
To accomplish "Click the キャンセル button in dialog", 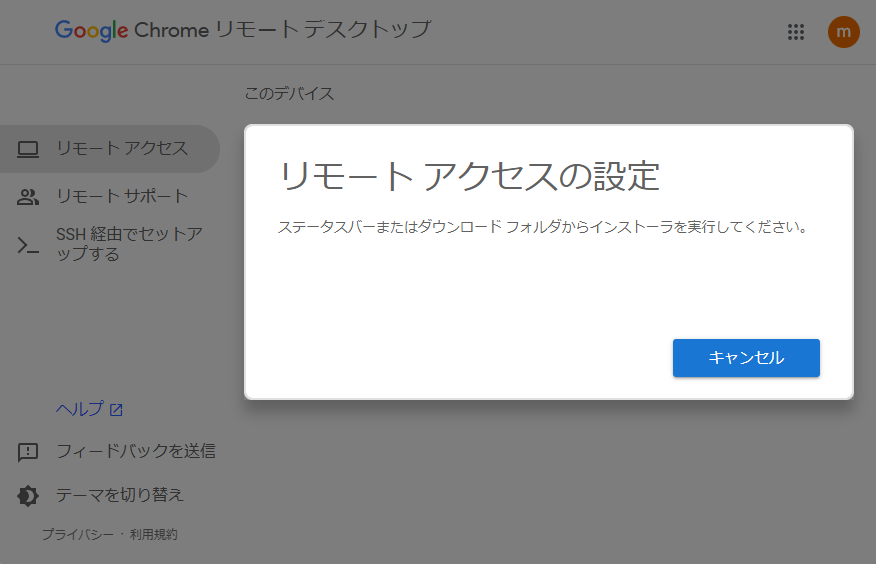I will tap(746, 358).
